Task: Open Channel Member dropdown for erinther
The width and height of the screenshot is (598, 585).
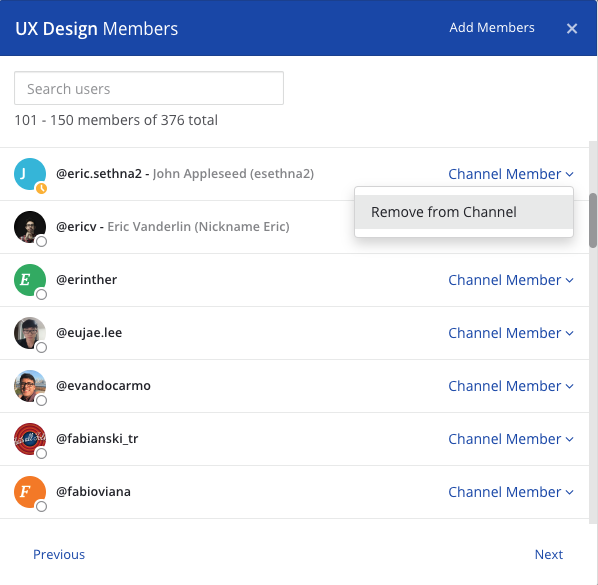Action: pyautogui.click(x=511, y=280)
